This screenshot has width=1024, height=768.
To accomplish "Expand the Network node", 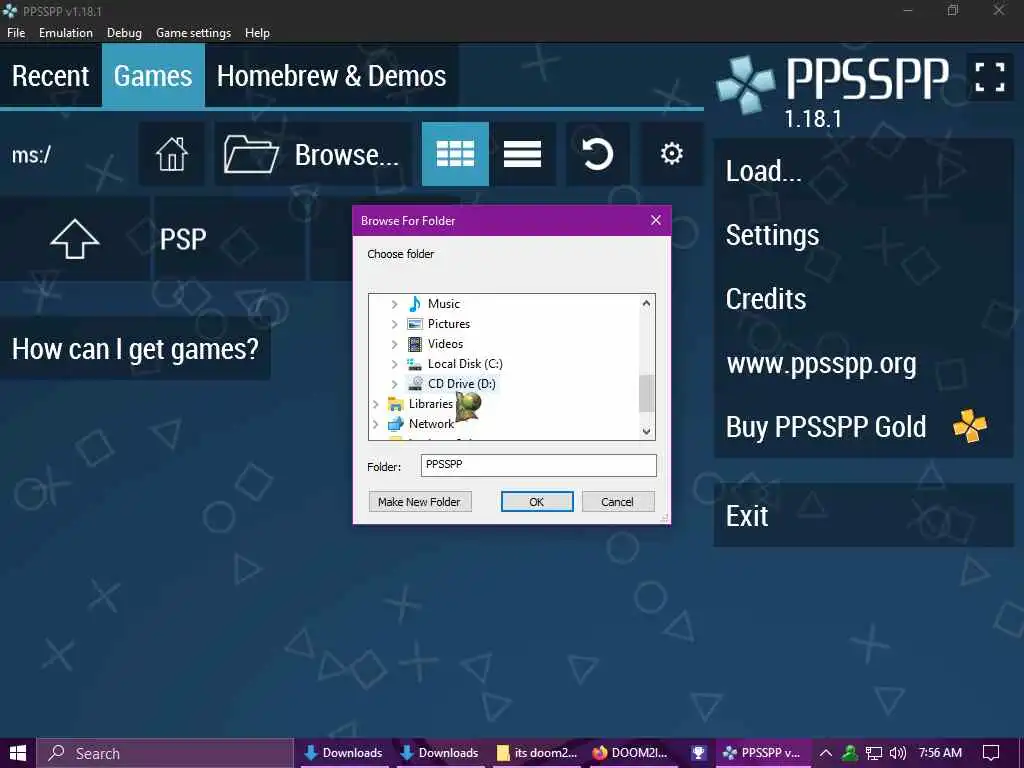I will click(x=376, y=424).
